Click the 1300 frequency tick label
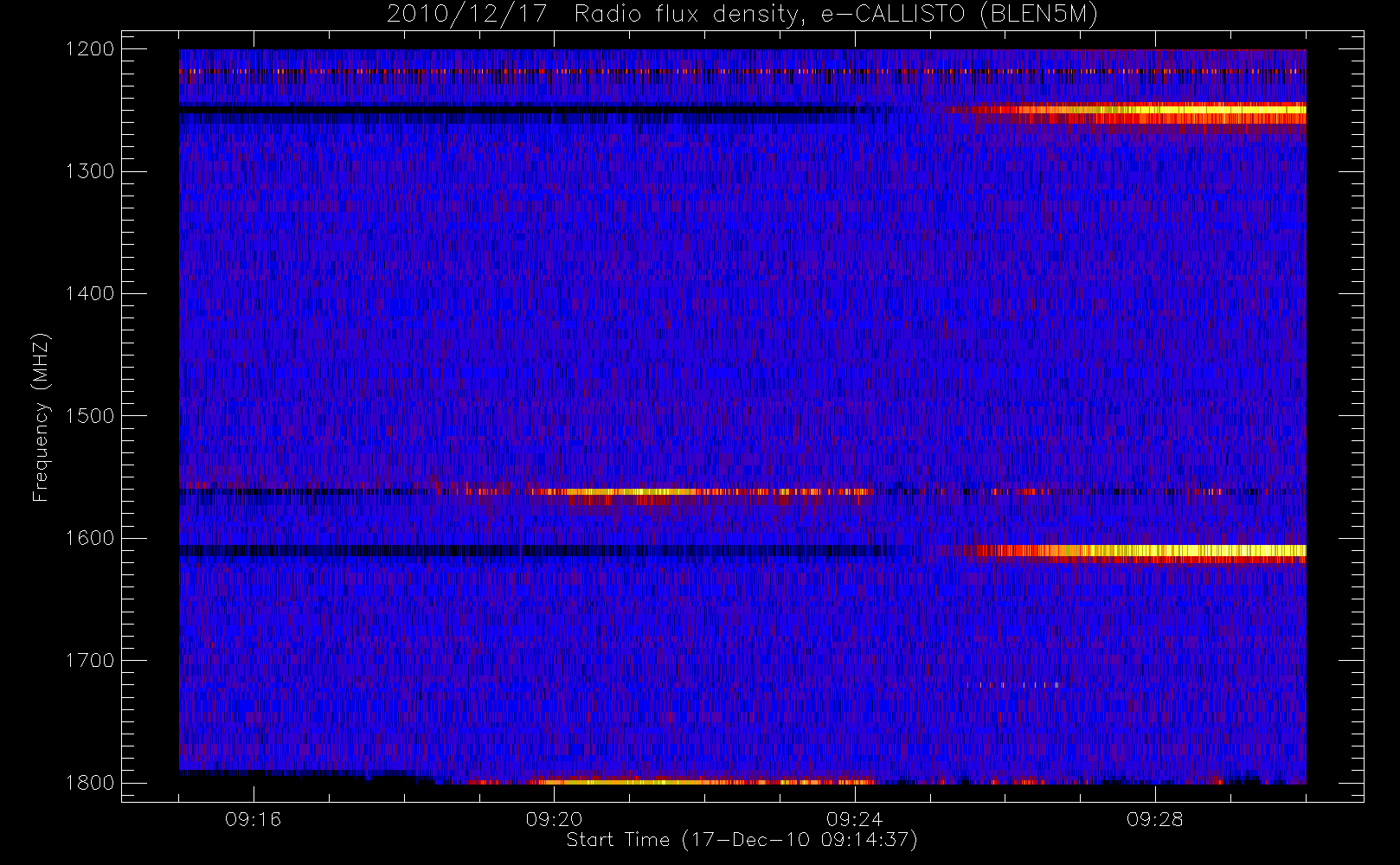Screen dimensions: 1400x865 click(90, 171)
